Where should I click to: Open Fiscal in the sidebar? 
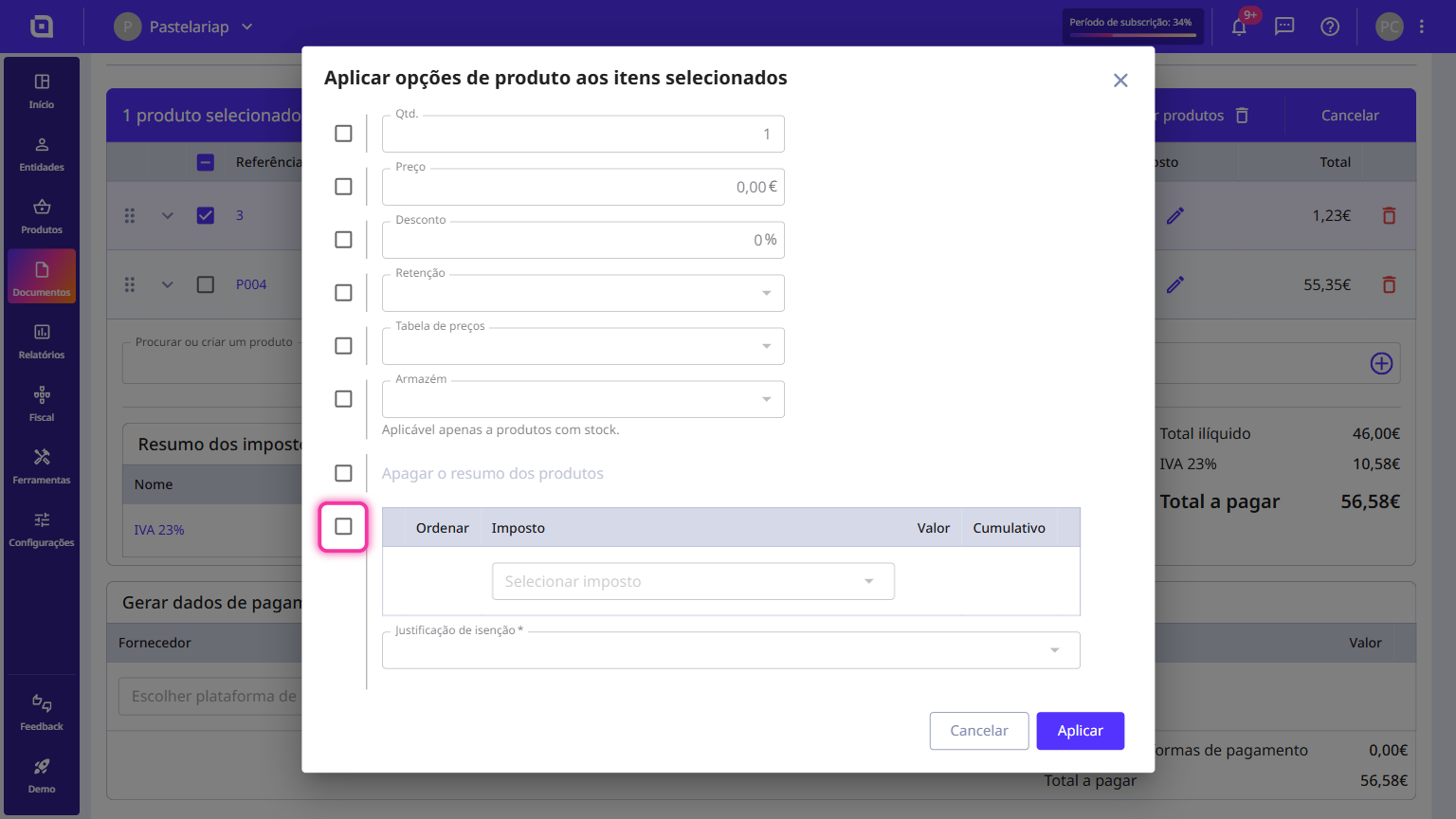42,404
